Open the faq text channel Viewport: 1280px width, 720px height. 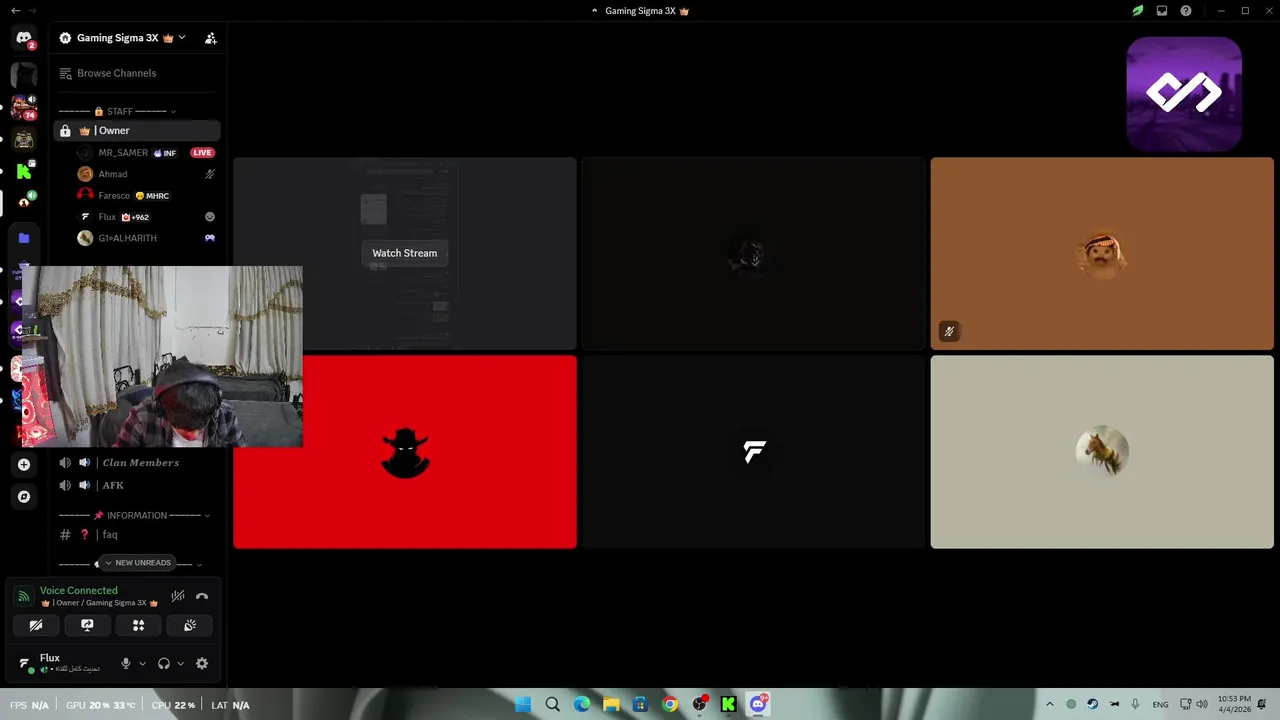click(137, 535)
